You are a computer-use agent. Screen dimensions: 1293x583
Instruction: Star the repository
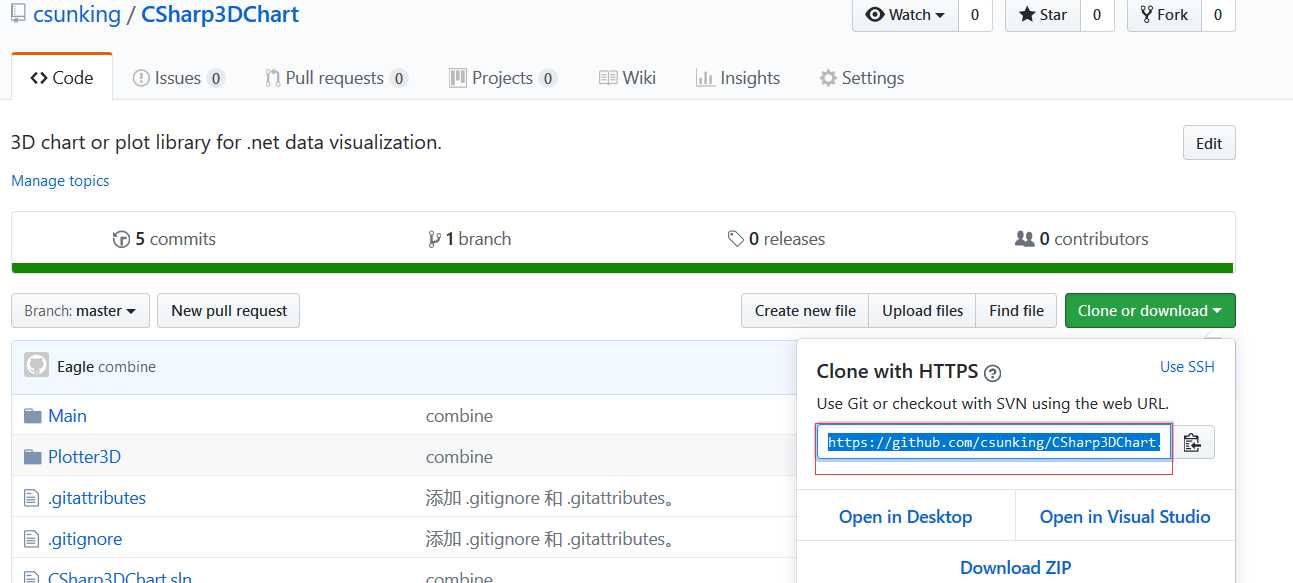tap(1043, 14)
